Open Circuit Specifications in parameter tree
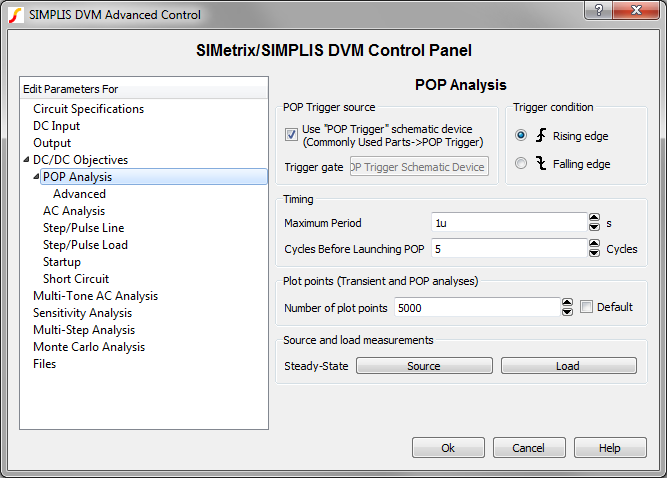 point(88,109)
